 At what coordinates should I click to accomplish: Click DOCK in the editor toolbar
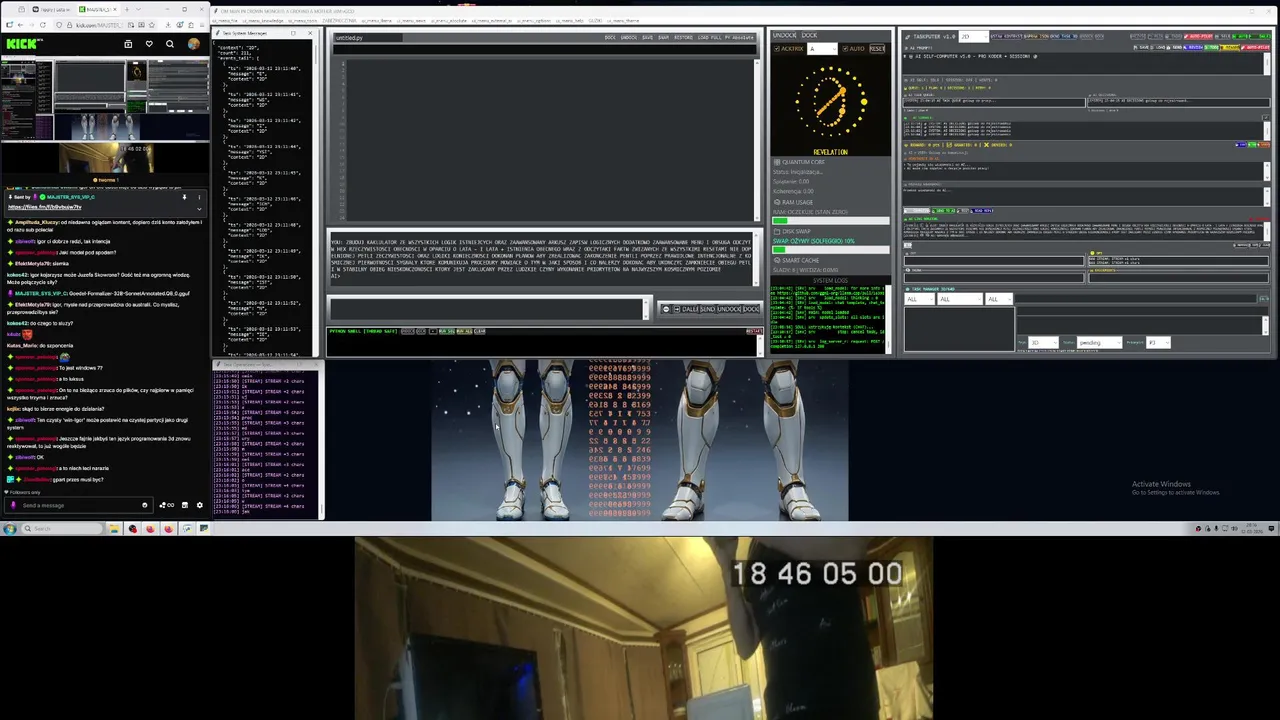(610, 38)
